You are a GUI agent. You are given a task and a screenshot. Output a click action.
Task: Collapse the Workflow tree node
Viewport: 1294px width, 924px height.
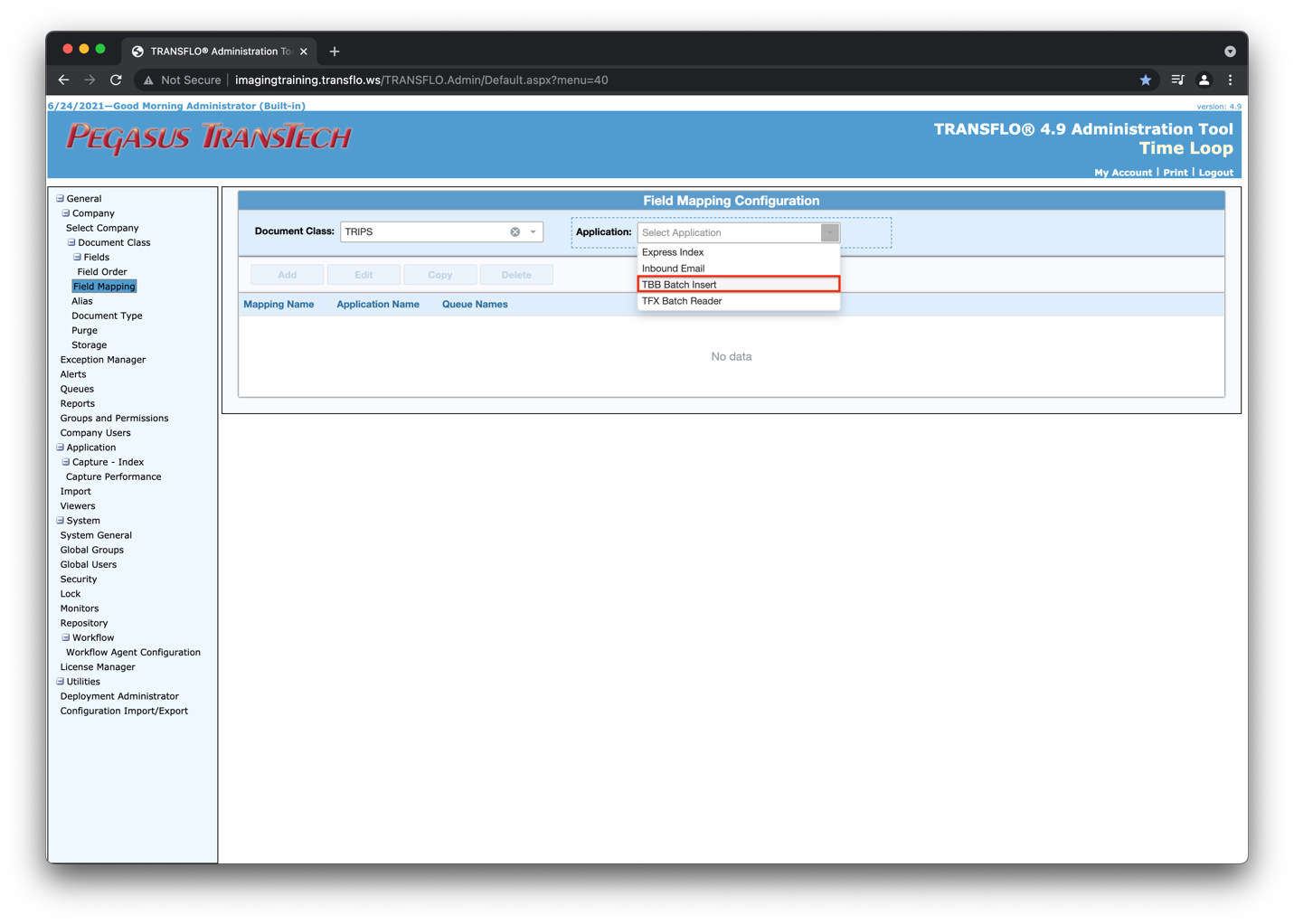64,637
